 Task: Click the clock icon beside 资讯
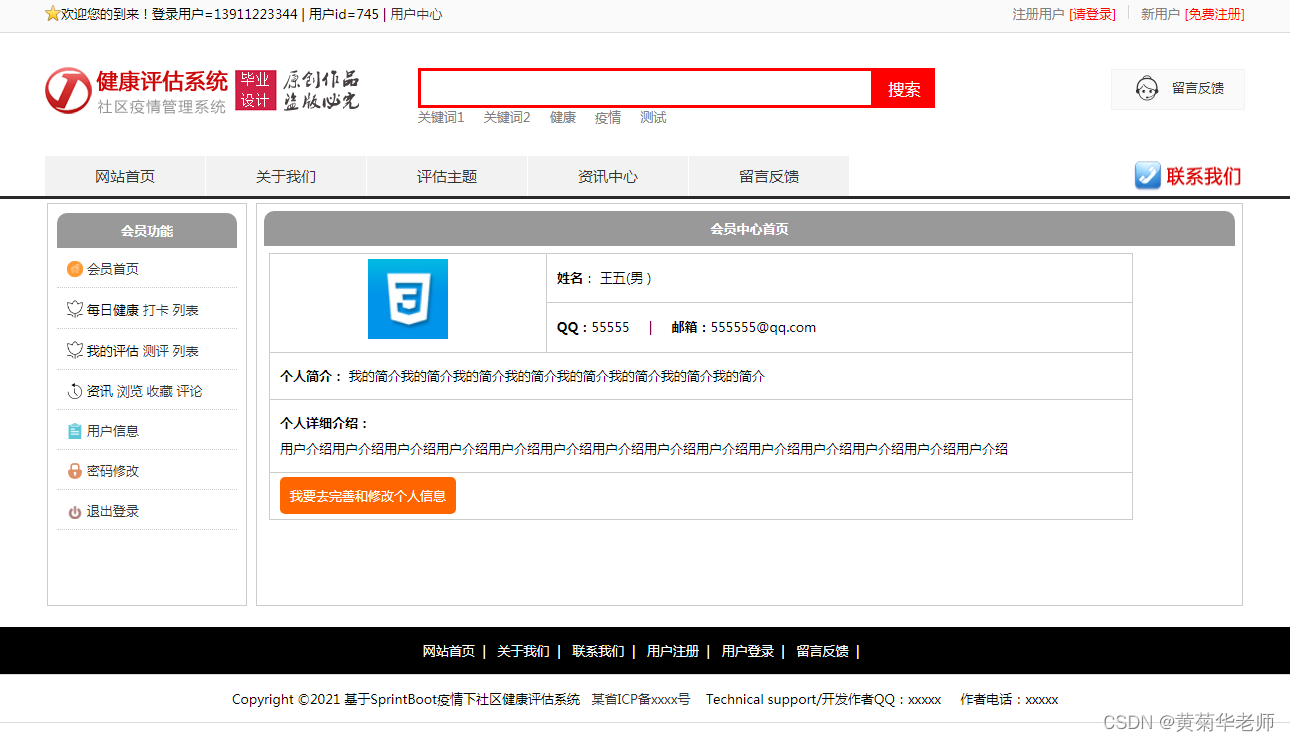pos(74,391)
